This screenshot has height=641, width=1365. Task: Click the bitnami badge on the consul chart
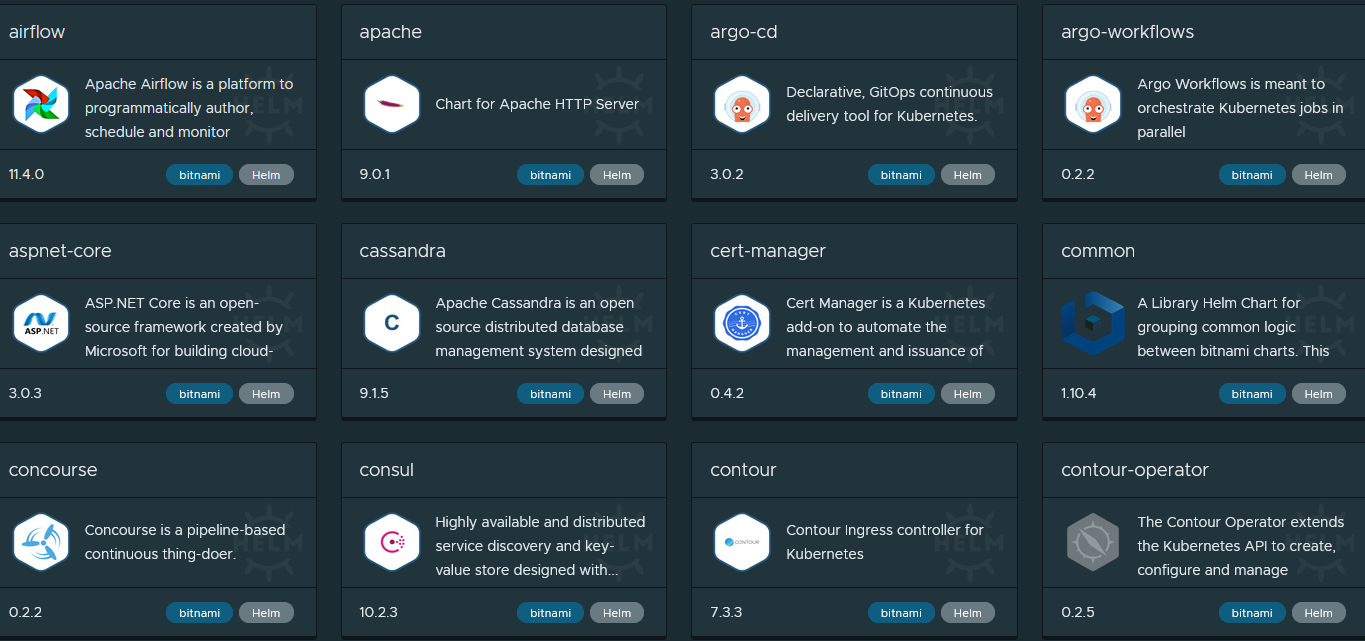tap(550, 612)
